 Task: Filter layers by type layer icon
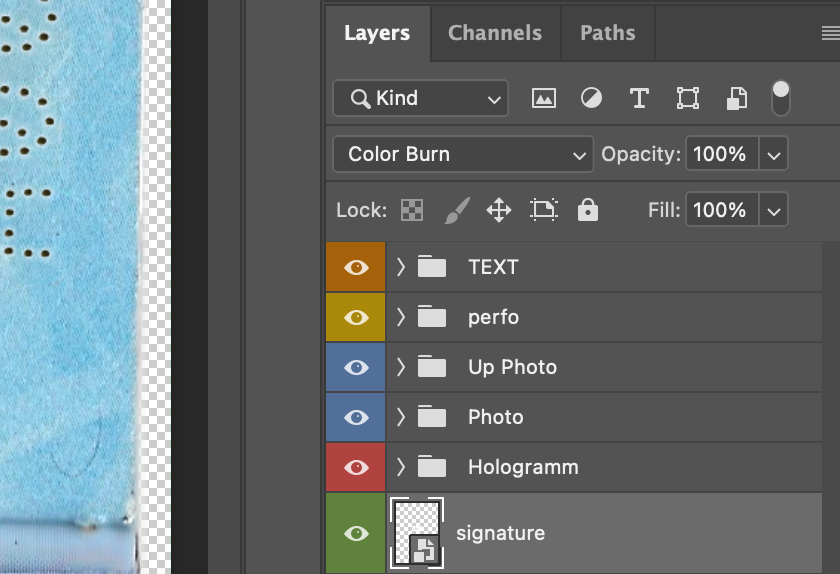[x=639, y=98]
